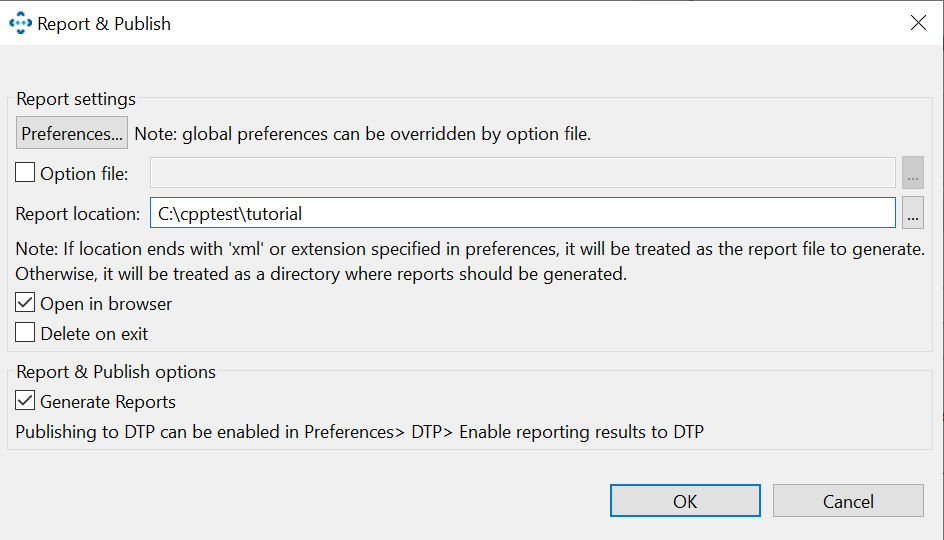Close the Report & Publish dialog

[x=918, y=23]
